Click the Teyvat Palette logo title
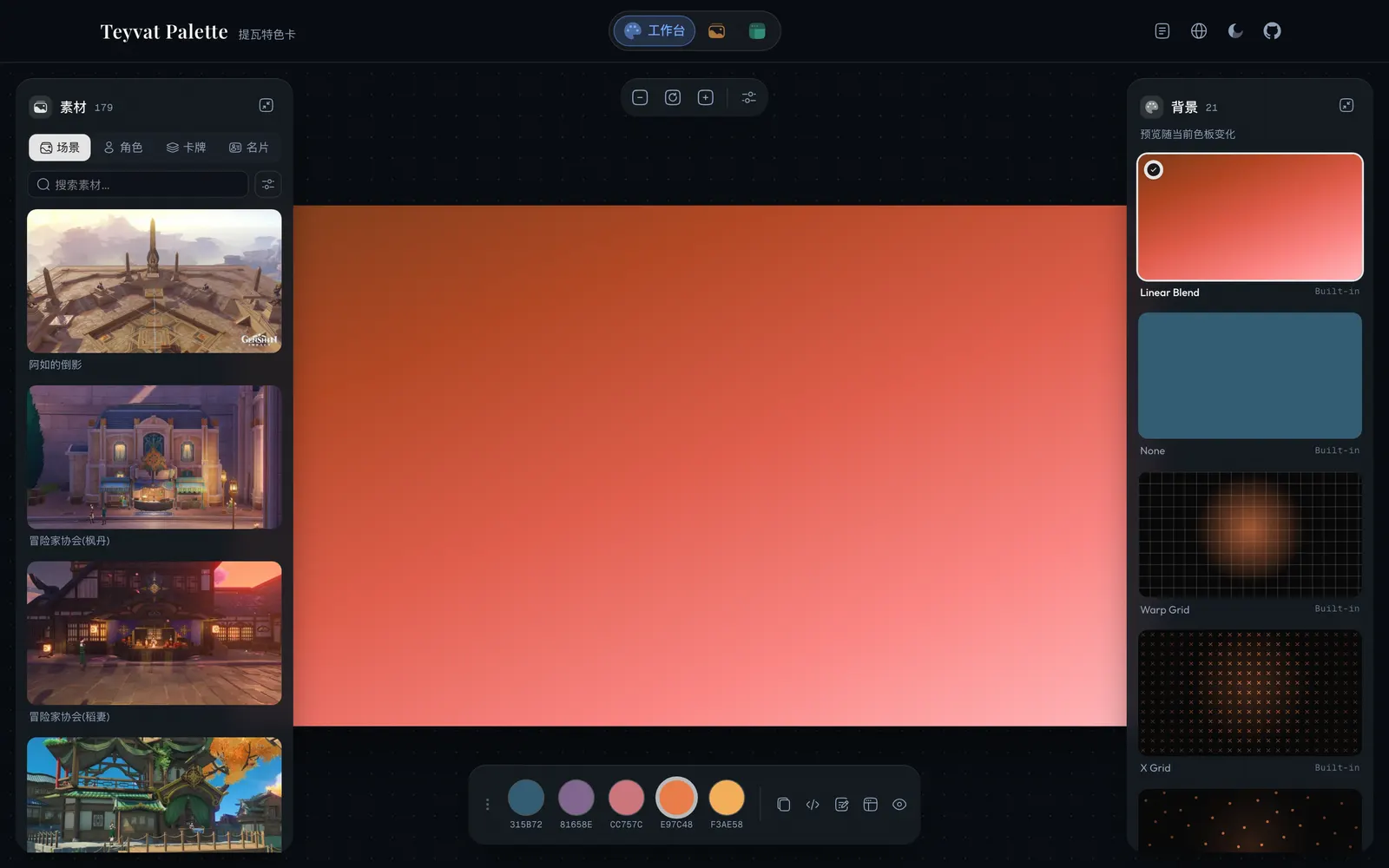The image size is (1389, 868). point(164,32)
